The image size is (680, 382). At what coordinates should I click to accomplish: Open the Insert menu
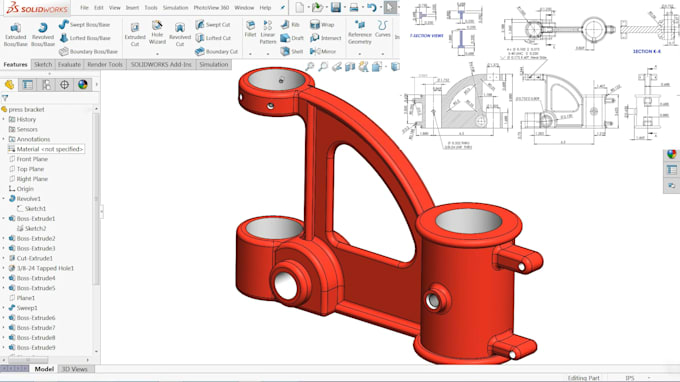click(x=132, y=8)
